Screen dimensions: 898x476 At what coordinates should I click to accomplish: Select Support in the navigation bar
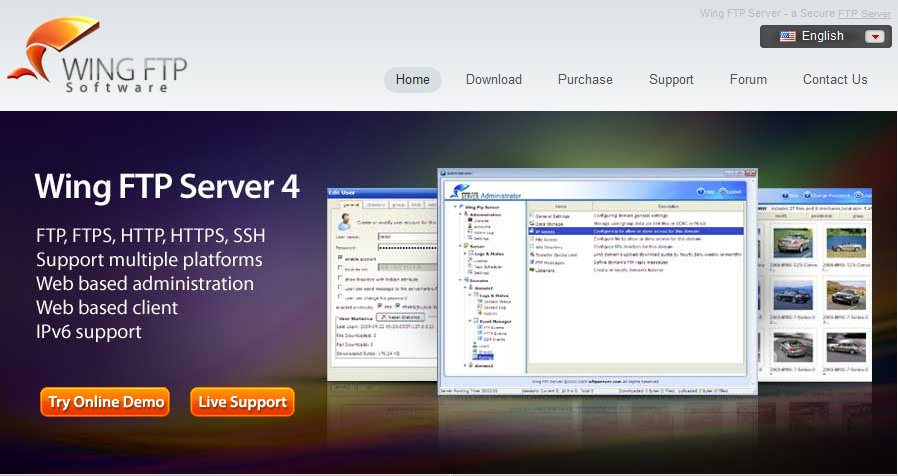point(671,80)
